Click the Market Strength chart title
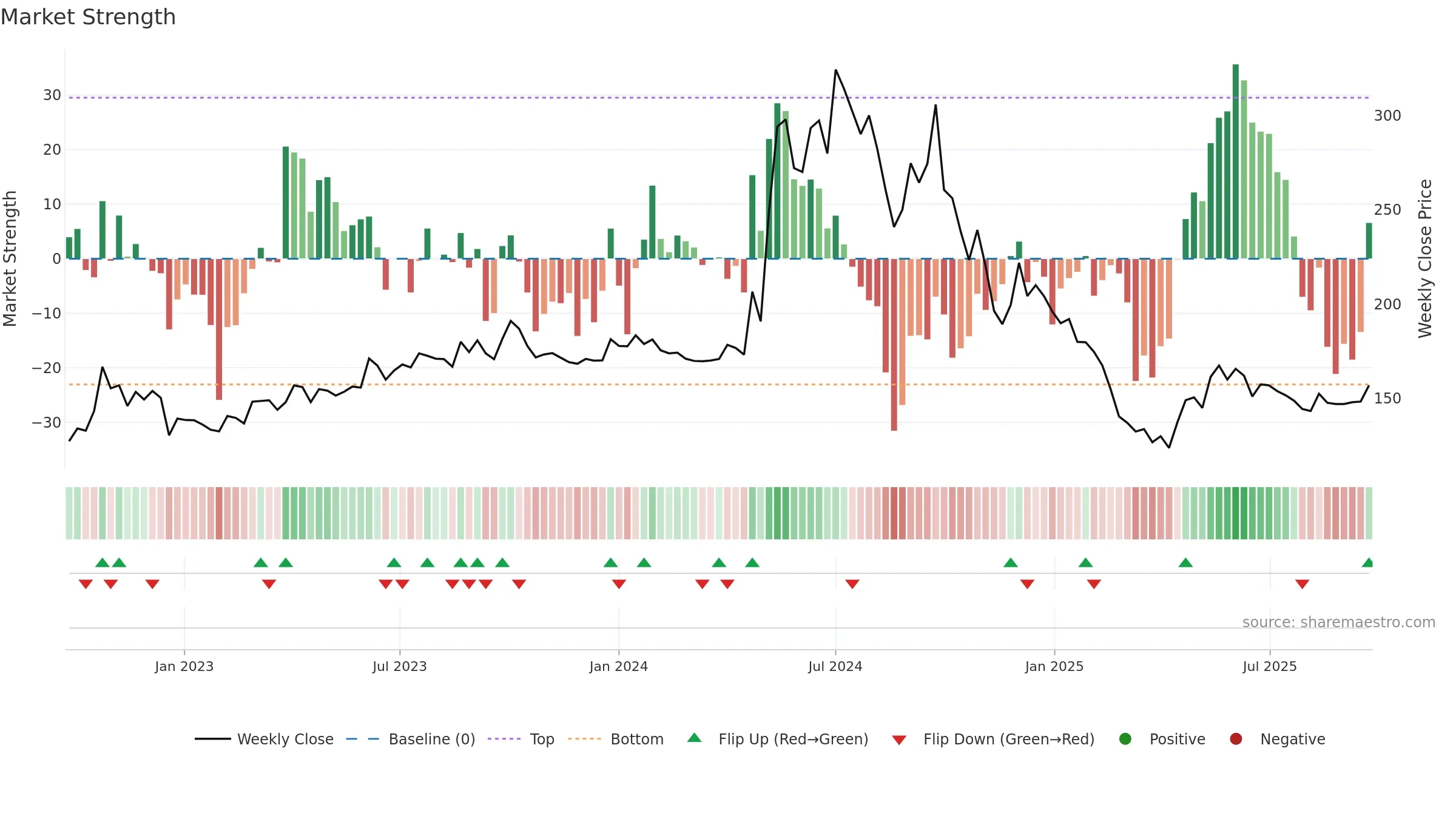 click(x=88, y=17)
